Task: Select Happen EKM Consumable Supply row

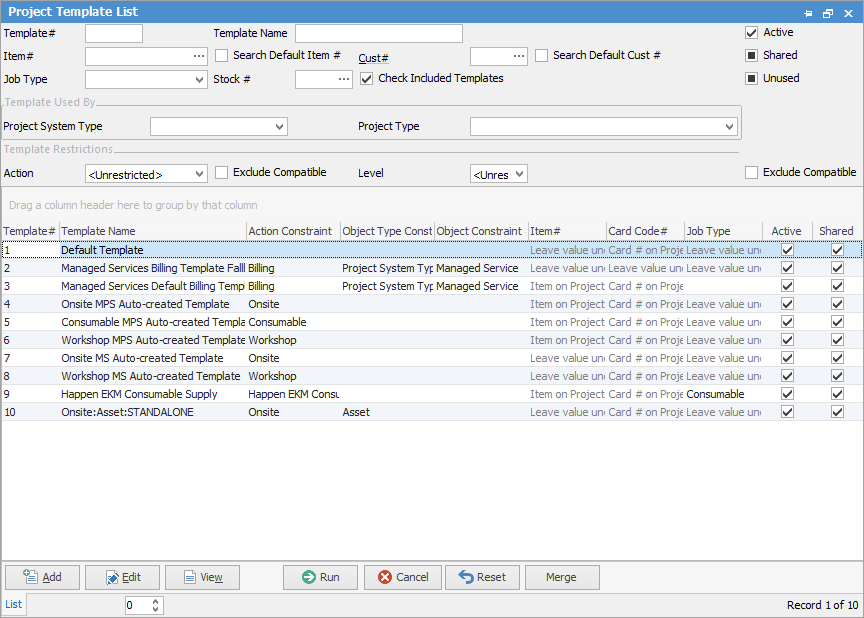Action: click(432, 394)
